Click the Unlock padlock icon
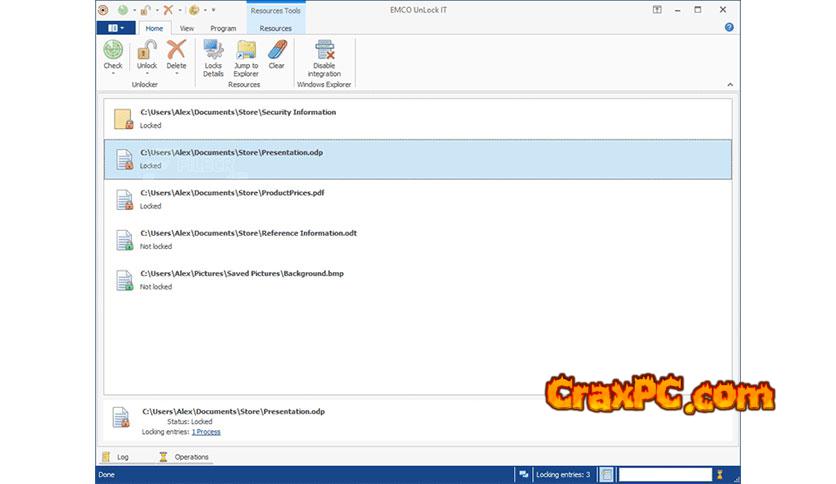836x484 pixels. tap(146, 50)
